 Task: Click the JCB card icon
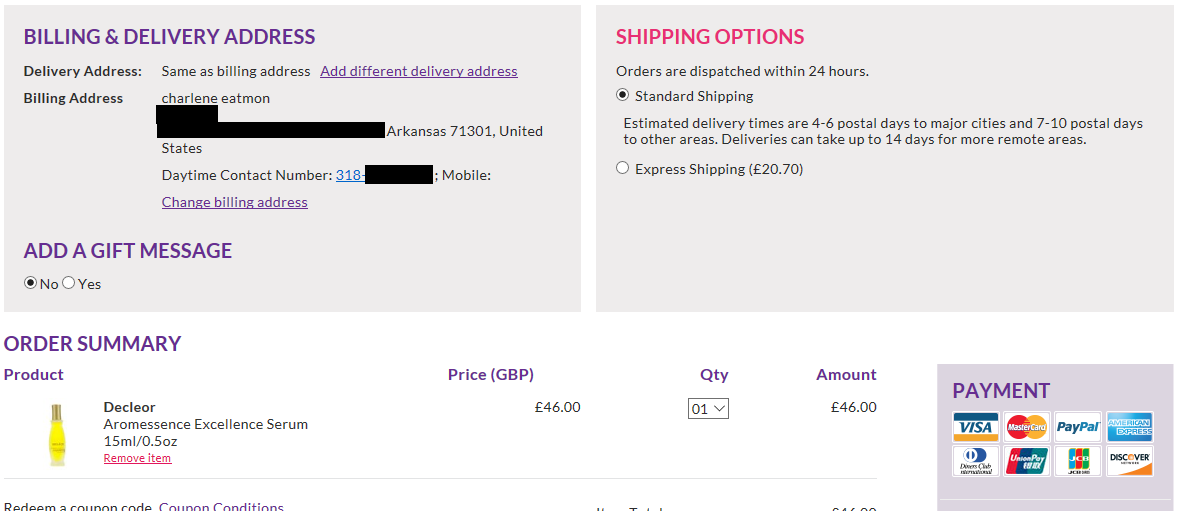tap(1078, 461)
